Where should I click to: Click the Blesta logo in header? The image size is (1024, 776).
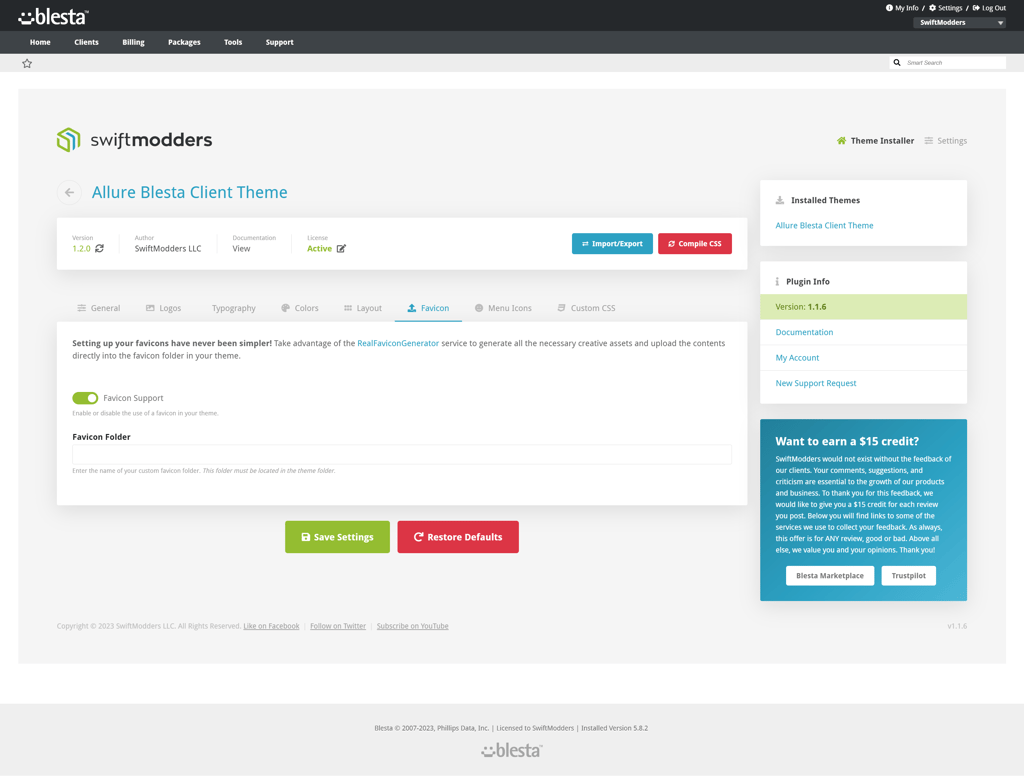point(54,16)
